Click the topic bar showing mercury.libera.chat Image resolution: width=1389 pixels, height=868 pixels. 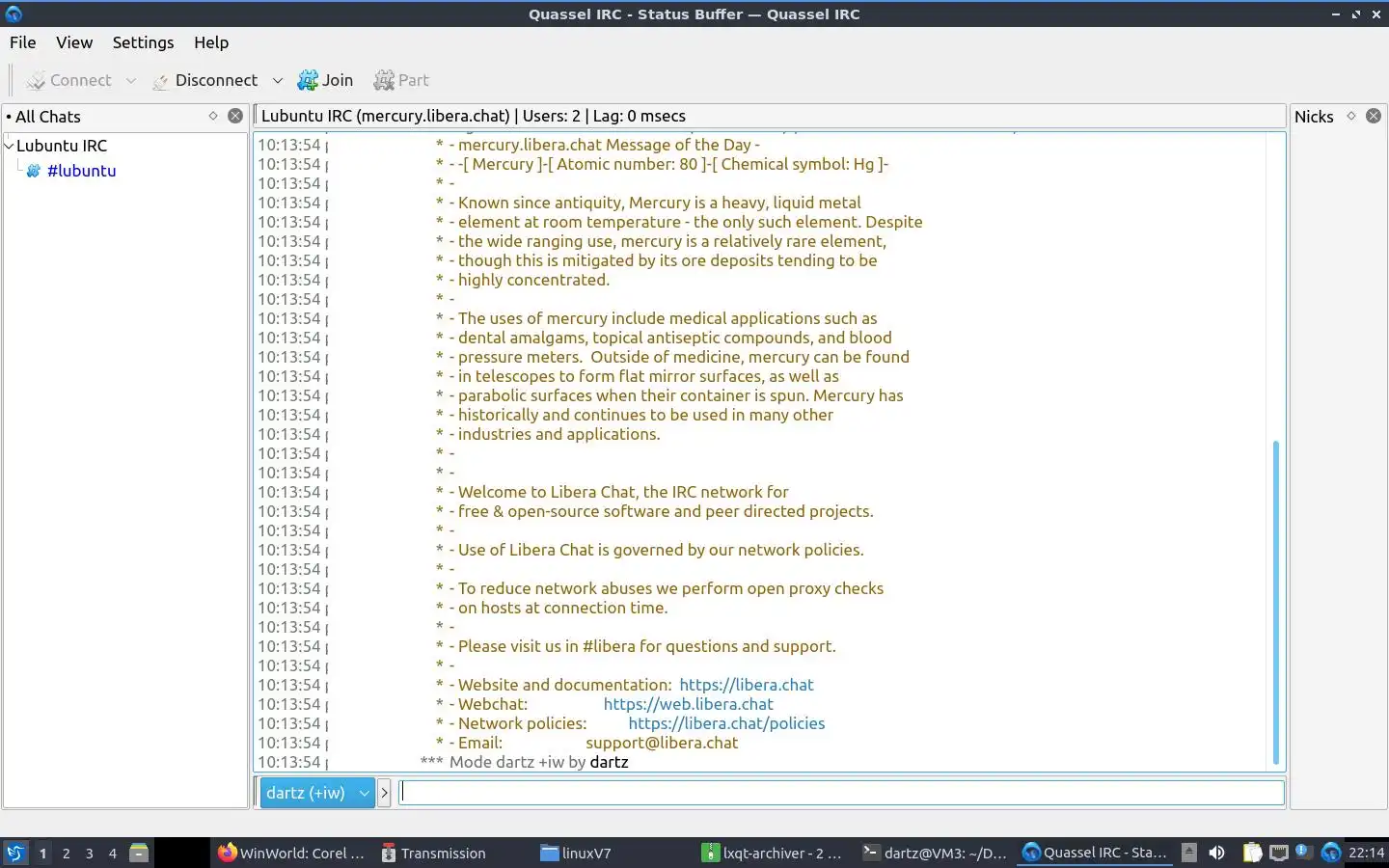tap(770, 116)
